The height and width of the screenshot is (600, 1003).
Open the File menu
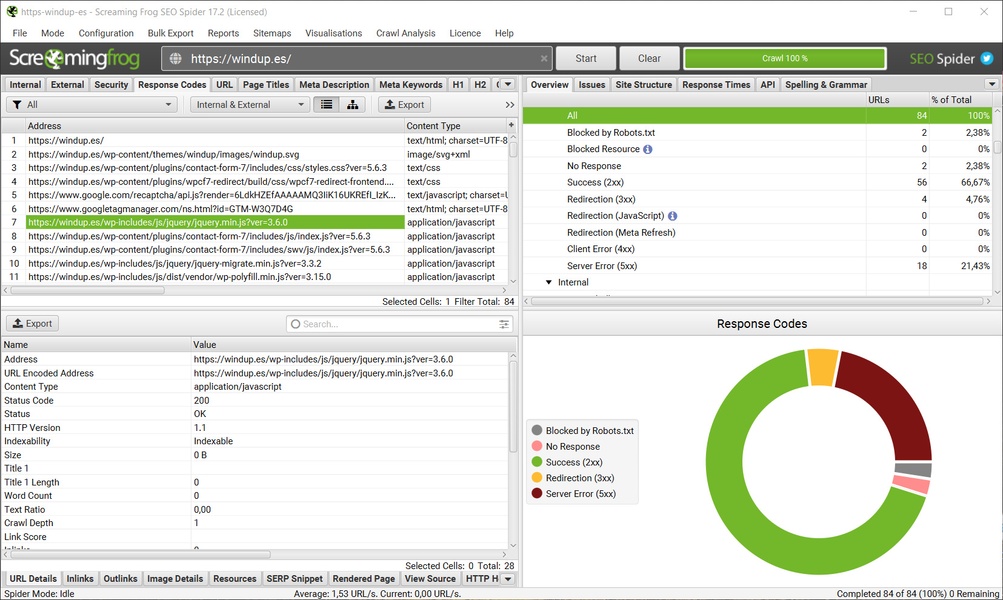click(20, 33)
